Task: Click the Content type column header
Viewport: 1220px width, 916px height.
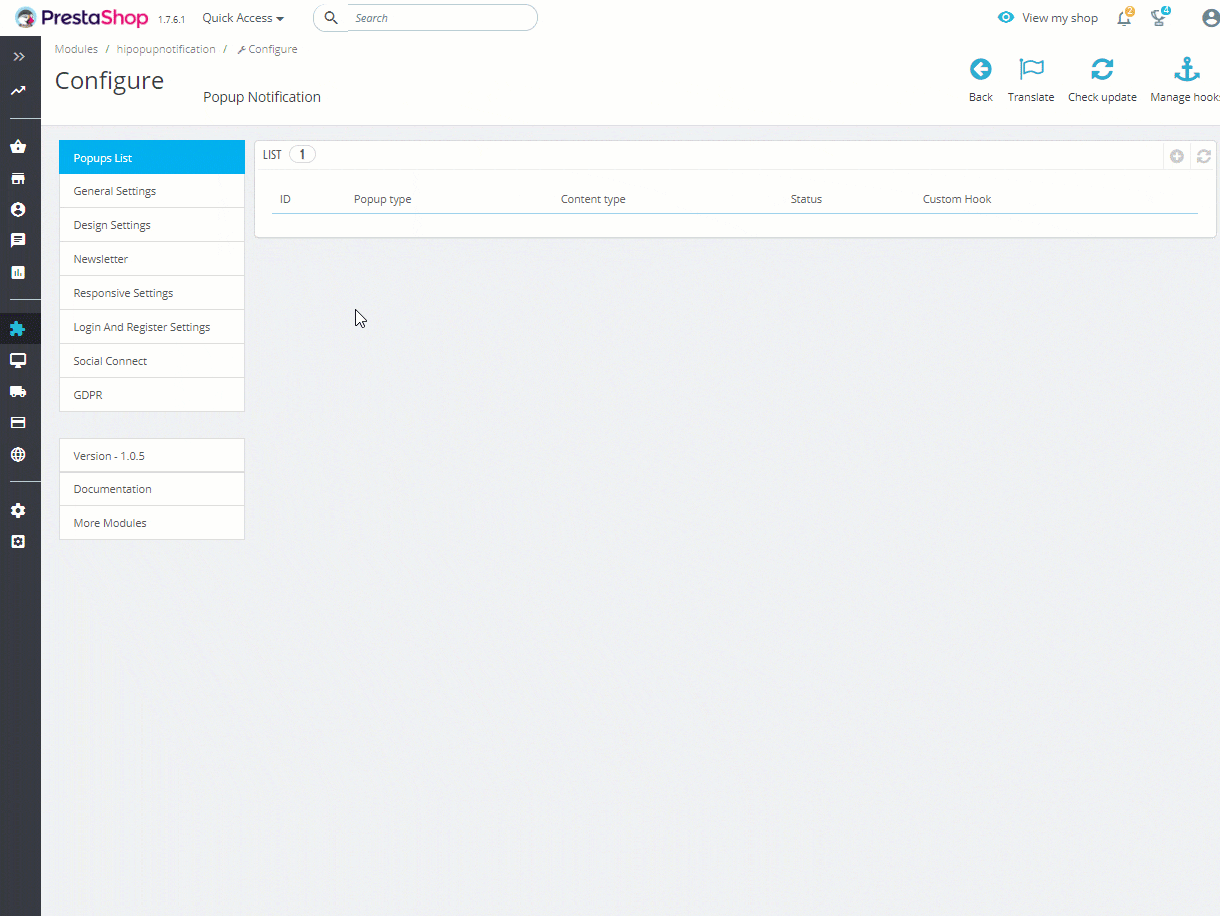Action: point(593,199)
